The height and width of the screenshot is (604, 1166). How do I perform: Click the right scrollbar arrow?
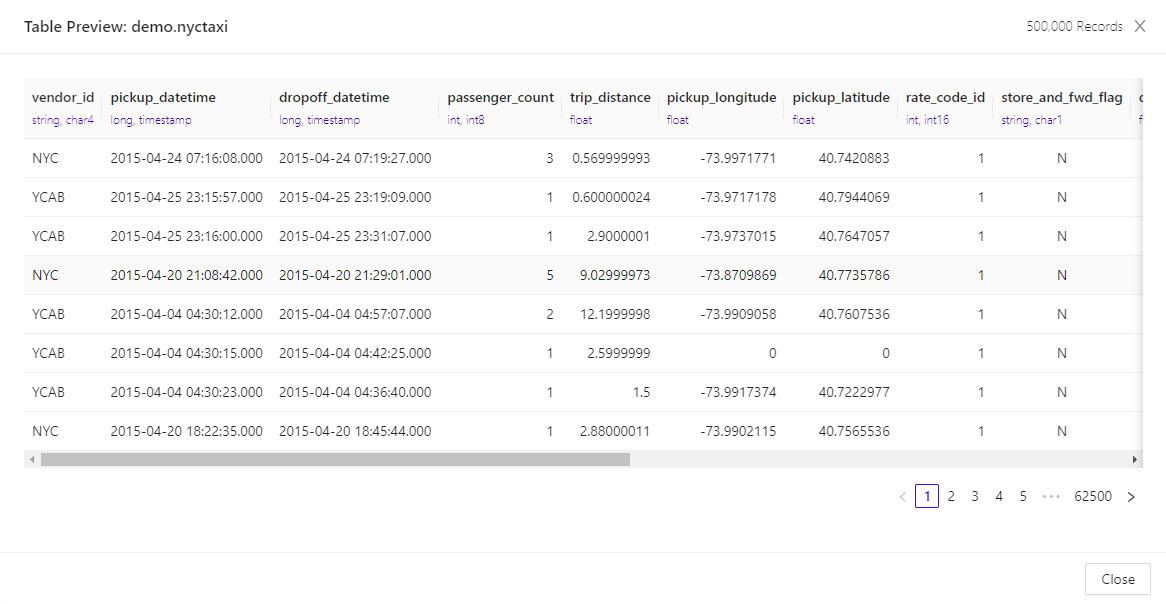tap(1135, 458)
